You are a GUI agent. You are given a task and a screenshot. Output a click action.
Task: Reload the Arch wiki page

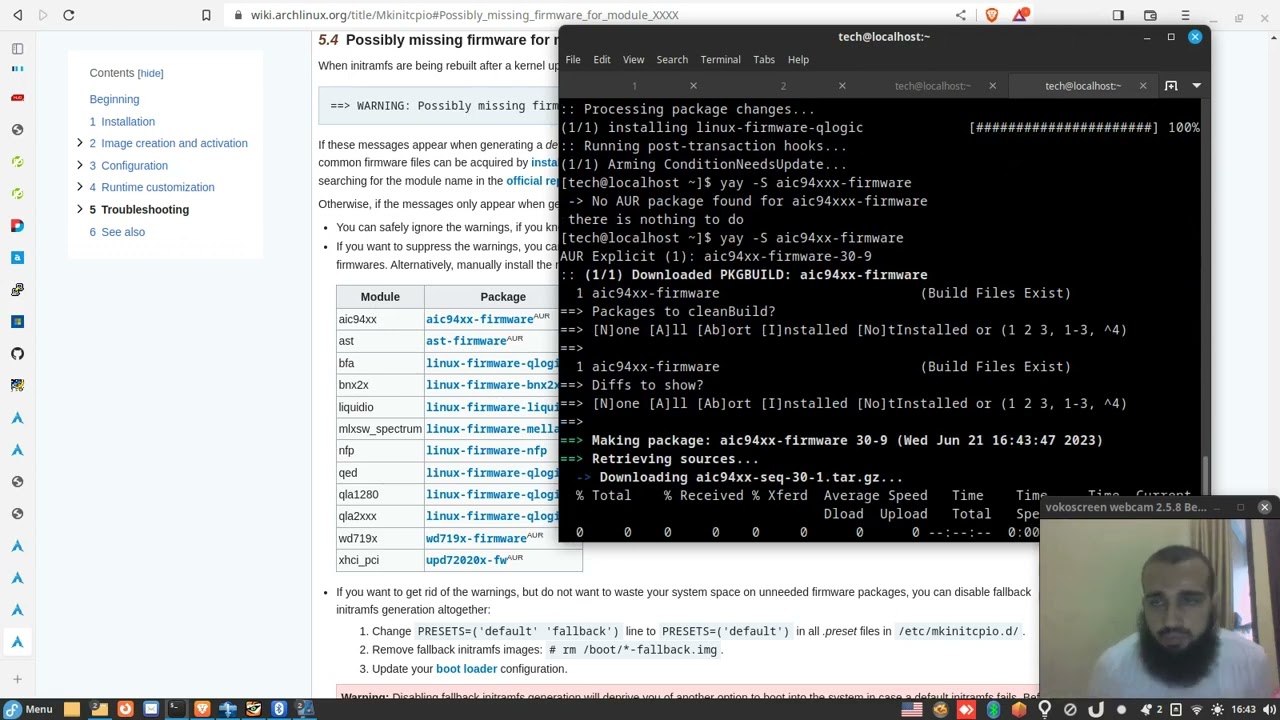tap(69, 15)
